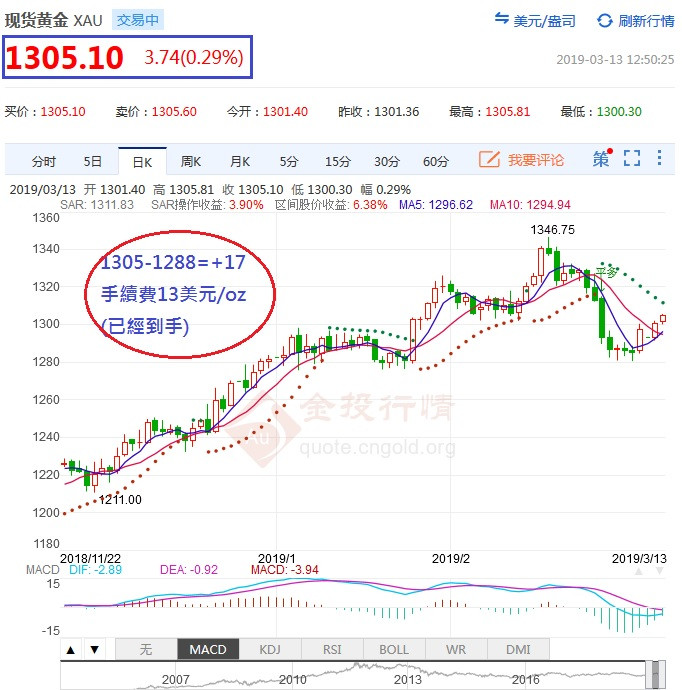
Task: Click the DEA: -0.92 readout
Action: pyautogui.click(x=189, y=570)
